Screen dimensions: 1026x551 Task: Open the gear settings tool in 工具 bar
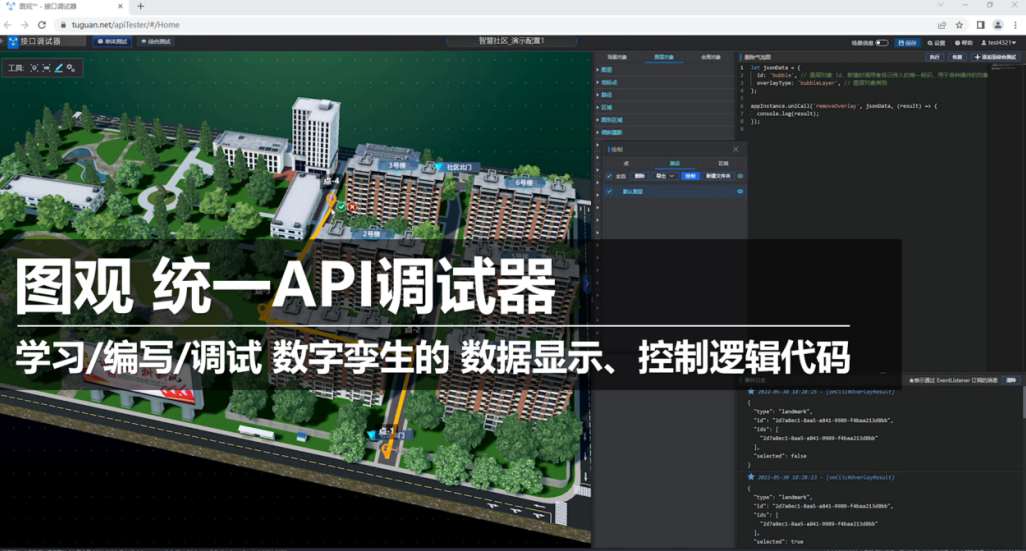(x=71, y=68)
